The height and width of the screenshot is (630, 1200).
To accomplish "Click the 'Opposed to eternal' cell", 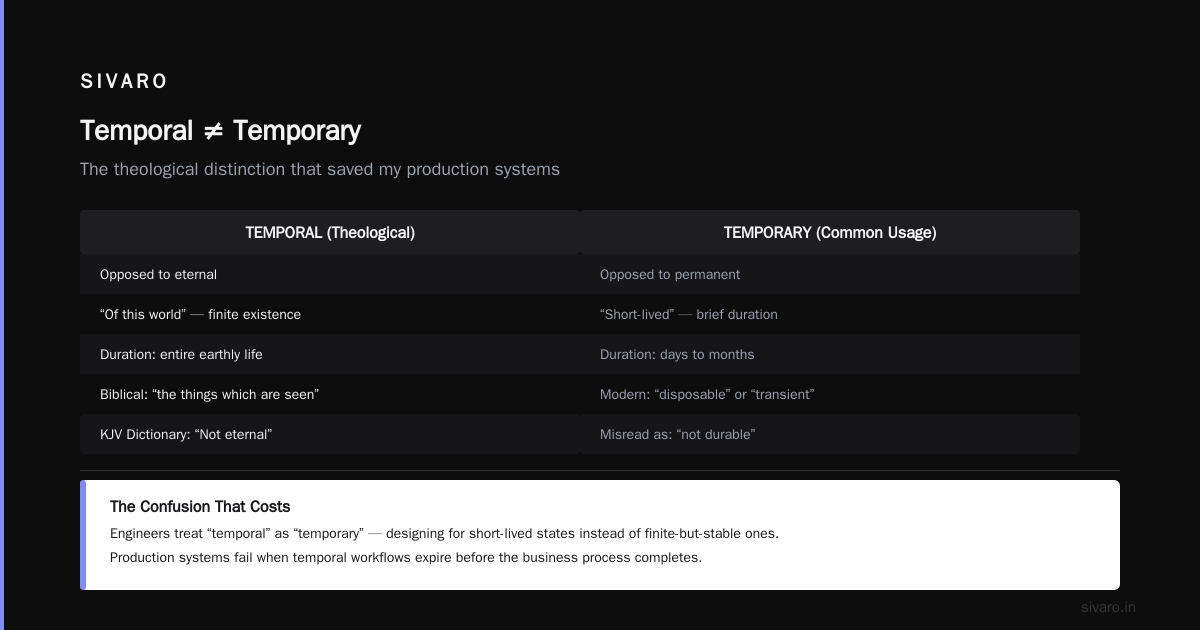I will [x=330, y=274].
